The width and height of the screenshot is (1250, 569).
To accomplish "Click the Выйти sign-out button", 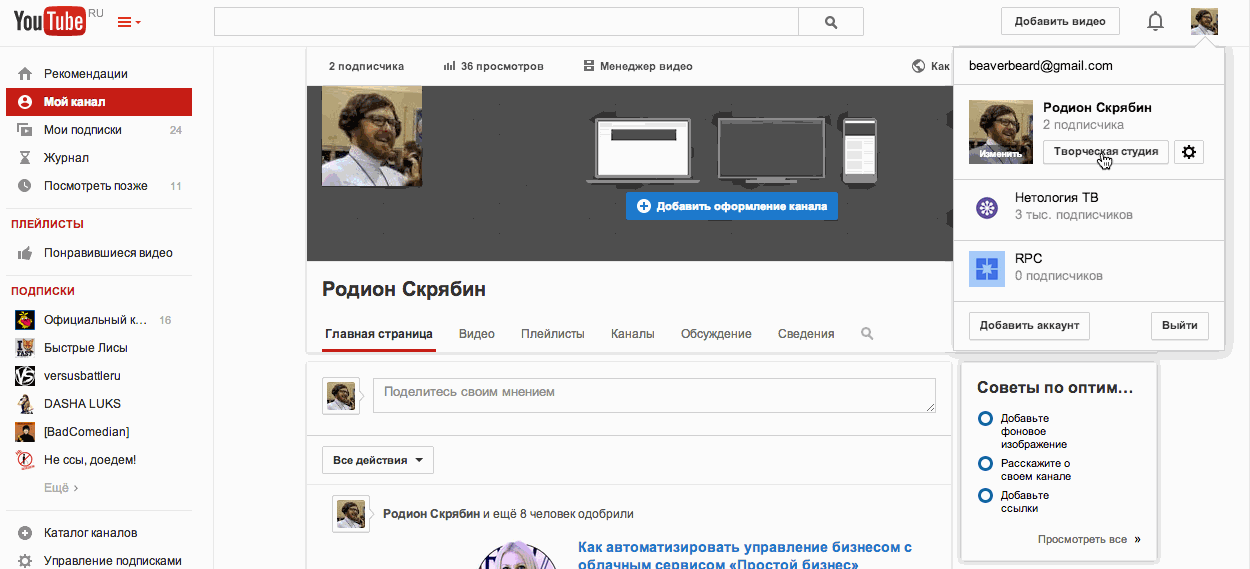I will (x=1180, y=326).
